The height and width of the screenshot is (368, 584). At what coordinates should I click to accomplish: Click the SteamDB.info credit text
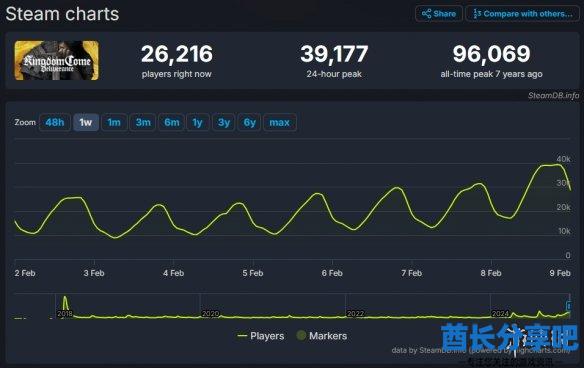(x=553, y=96)
